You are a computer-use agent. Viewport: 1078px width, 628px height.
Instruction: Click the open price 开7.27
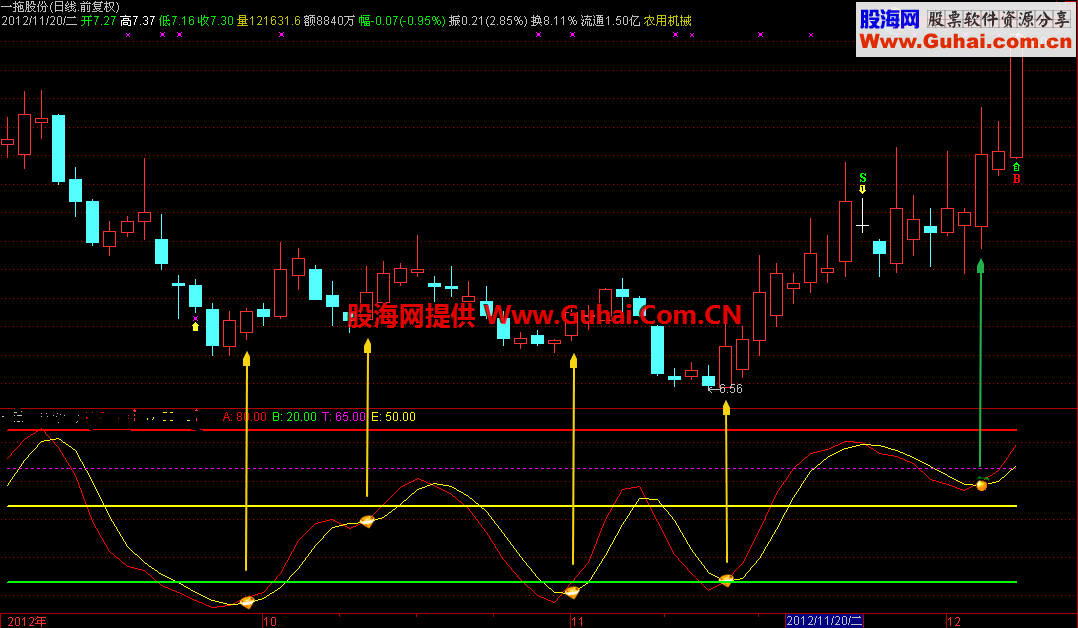click(x=98, y=21)
